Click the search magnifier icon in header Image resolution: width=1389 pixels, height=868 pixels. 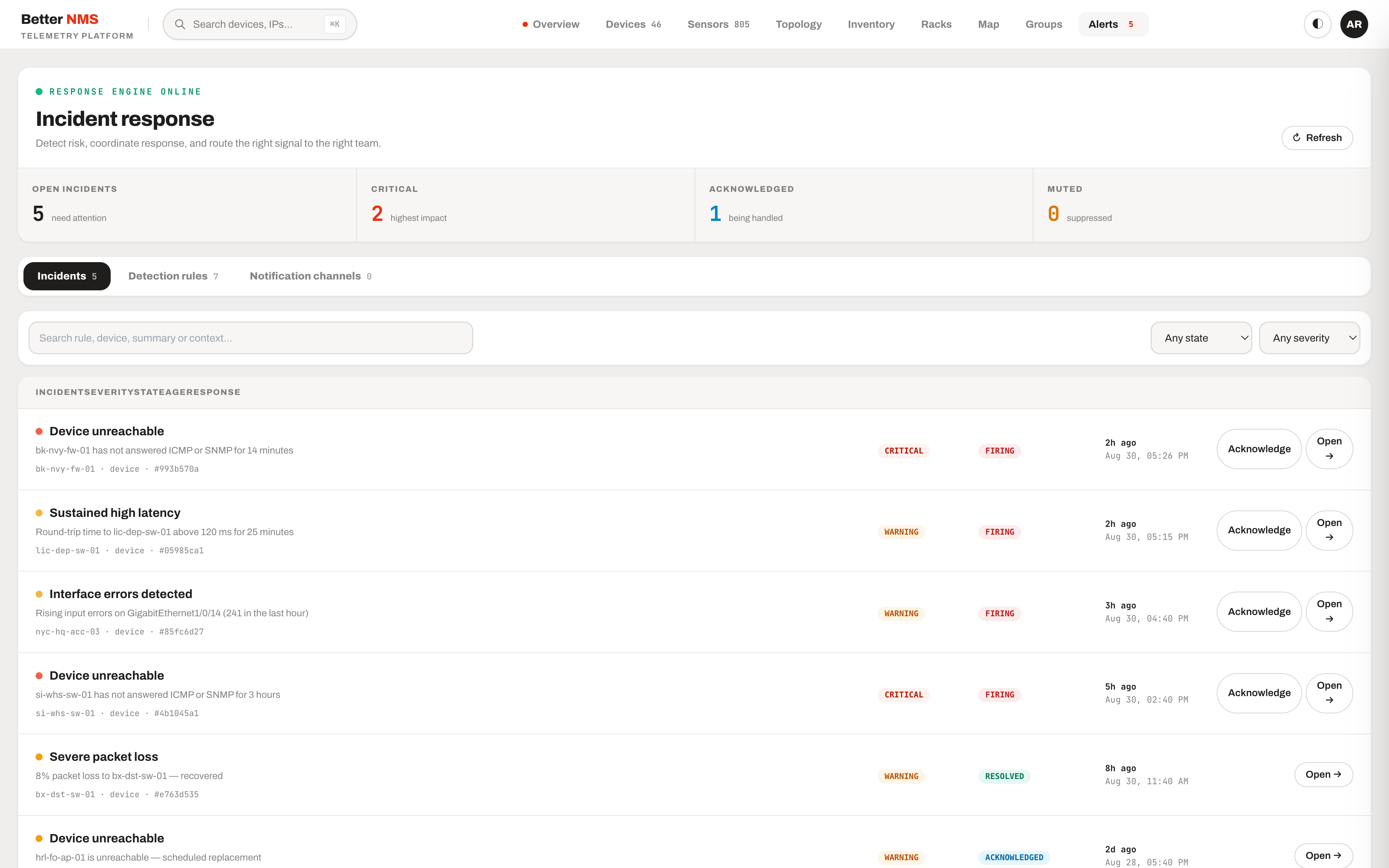[x=180, y=24]
